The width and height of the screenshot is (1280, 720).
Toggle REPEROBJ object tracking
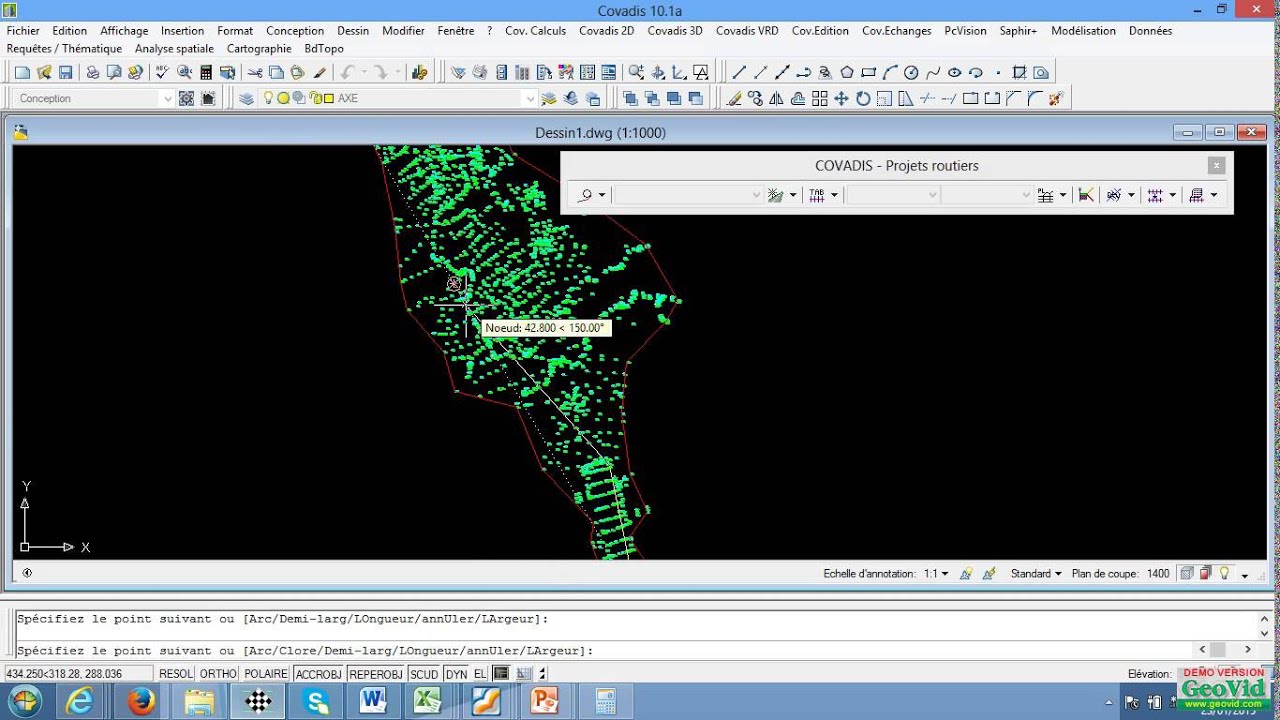[376, 674]
